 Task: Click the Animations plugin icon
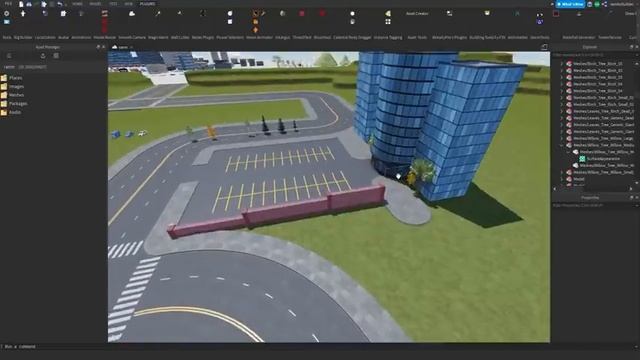81,13
